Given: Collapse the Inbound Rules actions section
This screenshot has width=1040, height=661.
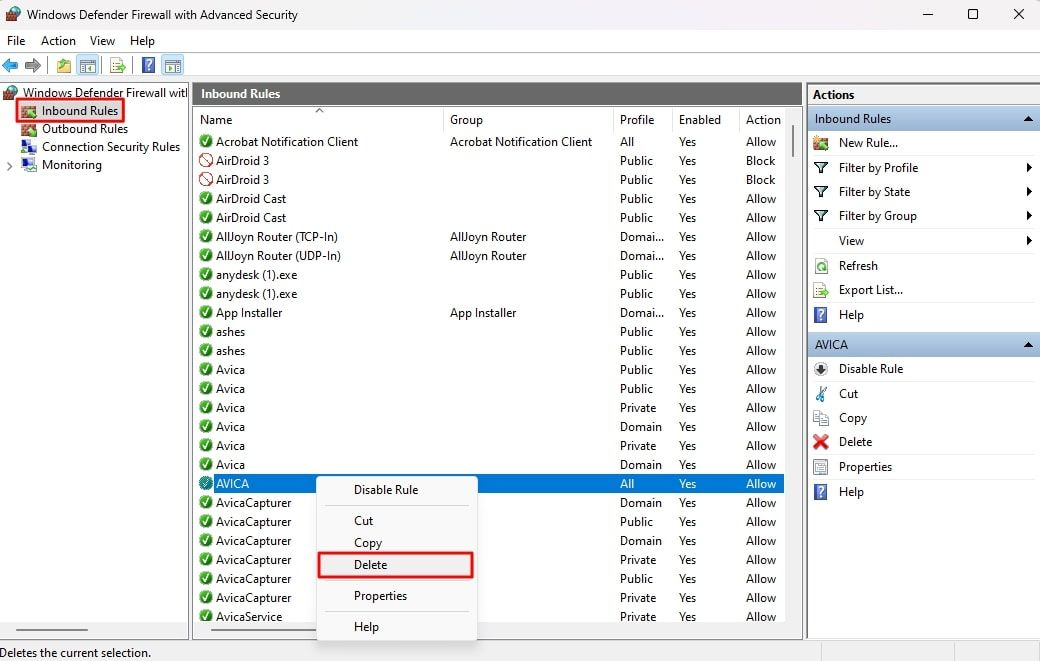Looking at the screenshot, I should tap(1028, 119).
